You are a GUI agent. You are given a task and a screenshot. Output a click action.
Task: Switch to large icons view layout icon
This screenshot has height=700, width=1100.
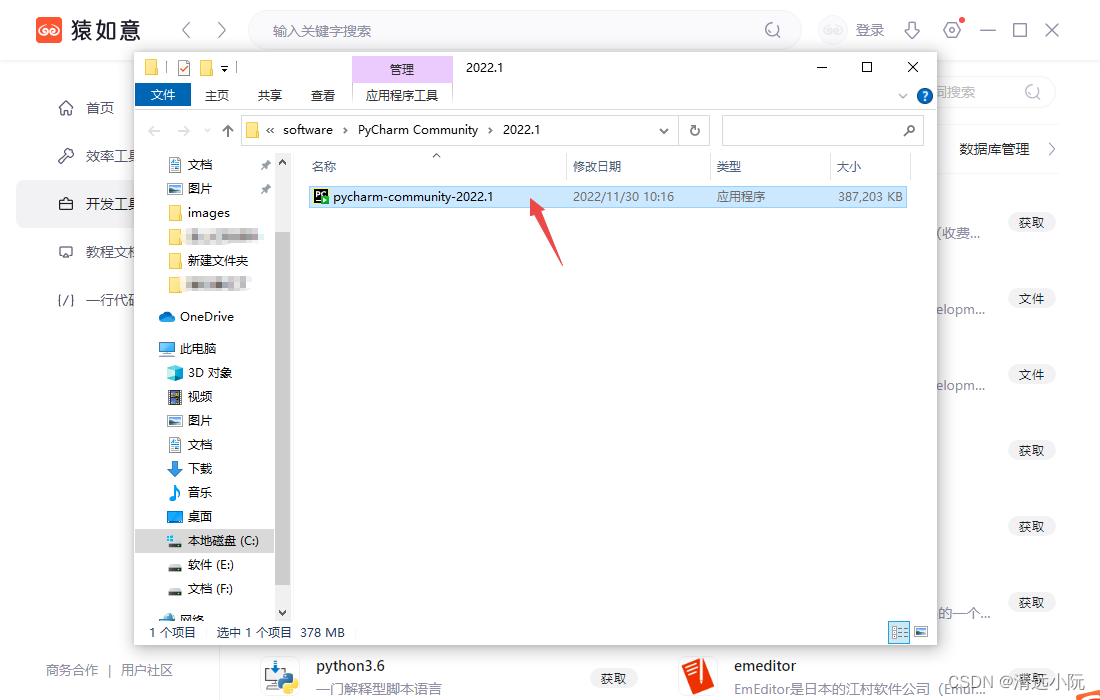tap(921, 632)
